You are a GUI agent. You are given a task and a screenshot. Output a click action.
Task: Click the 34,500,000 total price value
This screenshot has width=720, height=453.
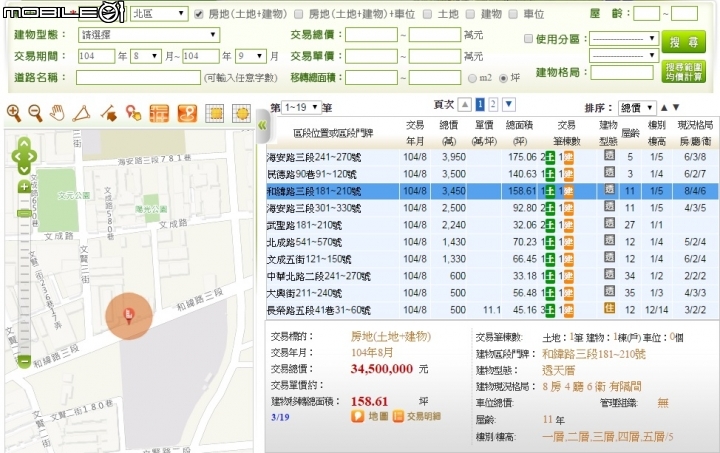pyautogui.click(x=382, y=369)
